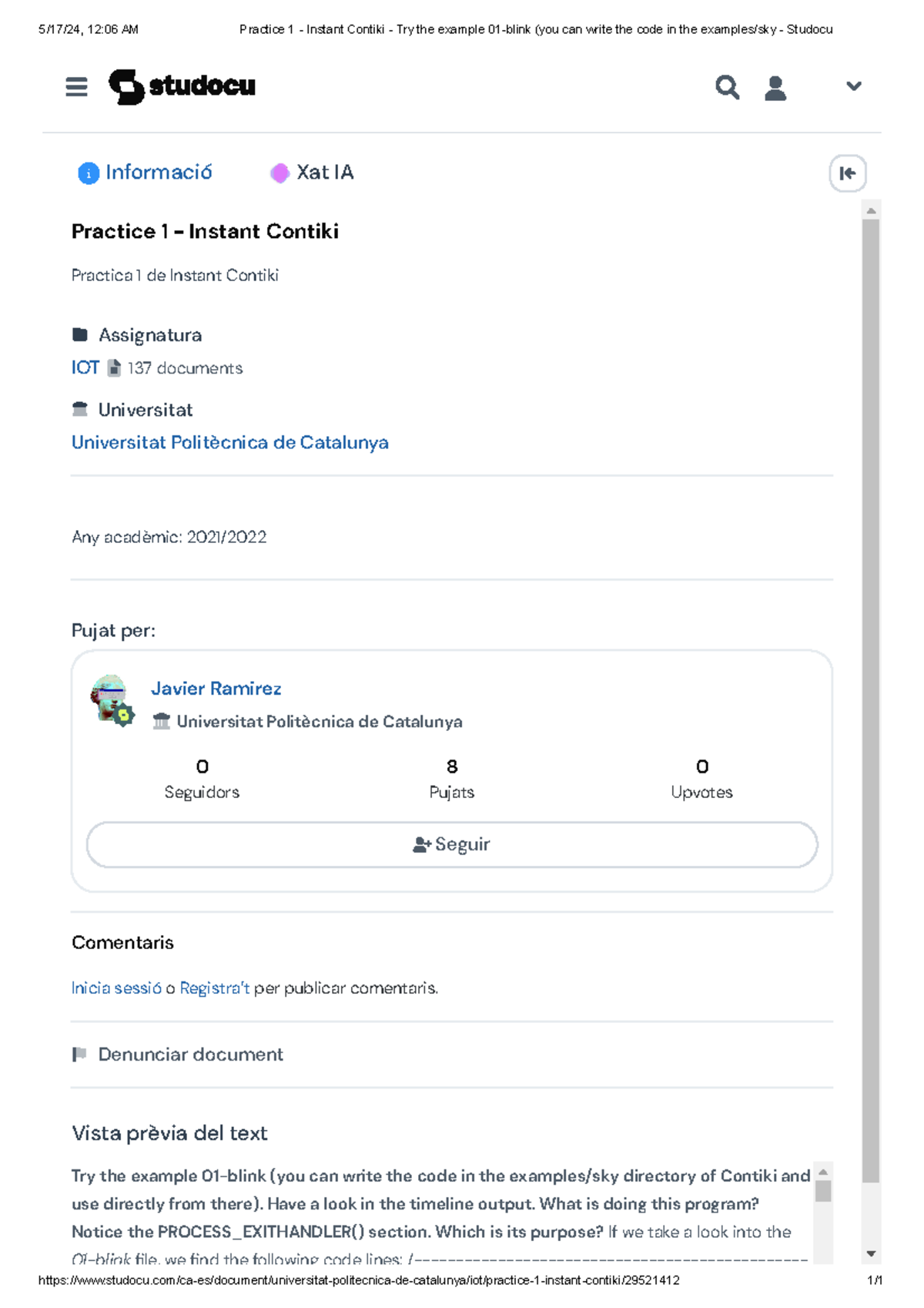
Task: Click the document icon next to 137 documents
Action: 114,368
